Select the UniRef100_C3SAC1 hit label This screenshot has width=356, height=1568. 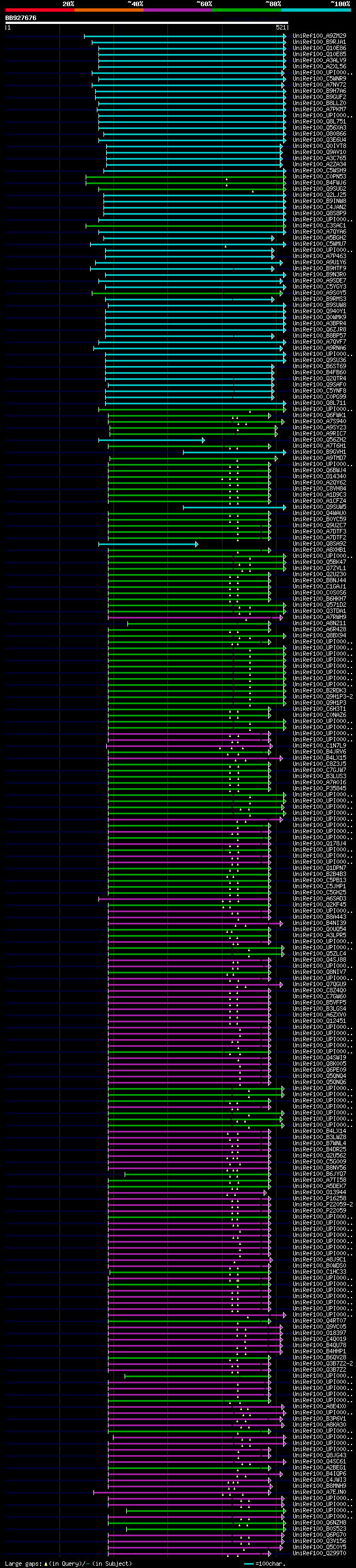point(319,225)
